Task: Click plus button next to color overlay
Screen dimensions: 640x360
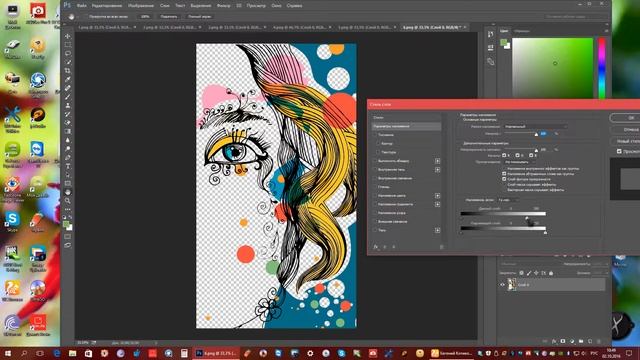Action: [438, 196]
